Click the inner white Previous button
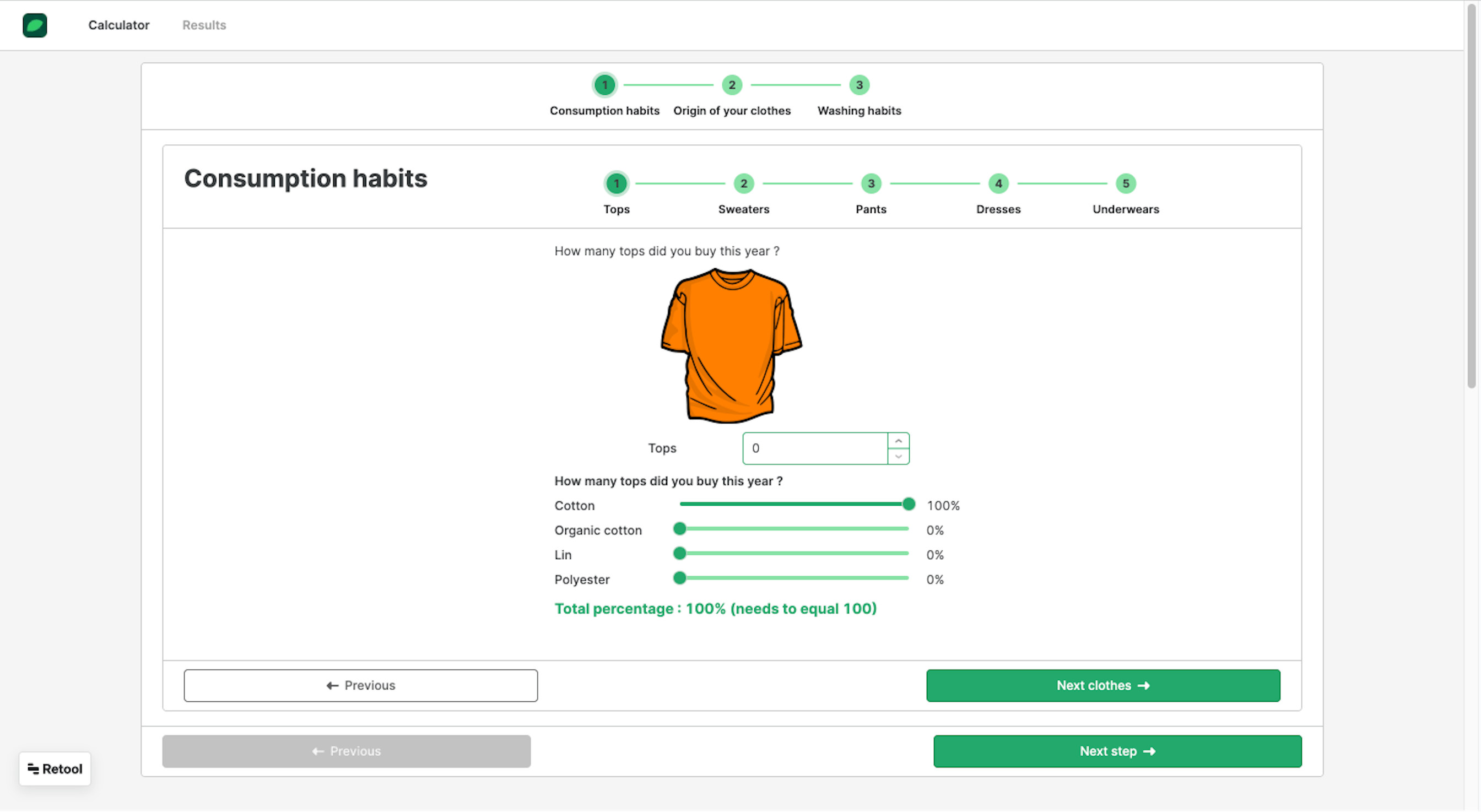Image resolution: width=1481 pixels, height=812 pixels. click(360, 686)
